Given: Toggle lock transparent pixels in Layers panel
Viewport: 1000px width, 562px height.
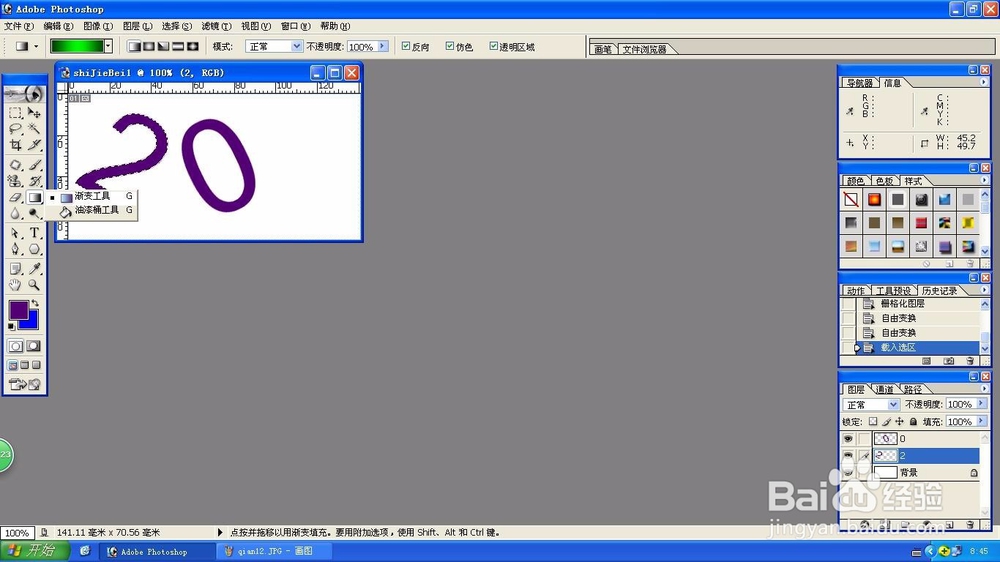Looking at the screenshot, I should 873,422.
